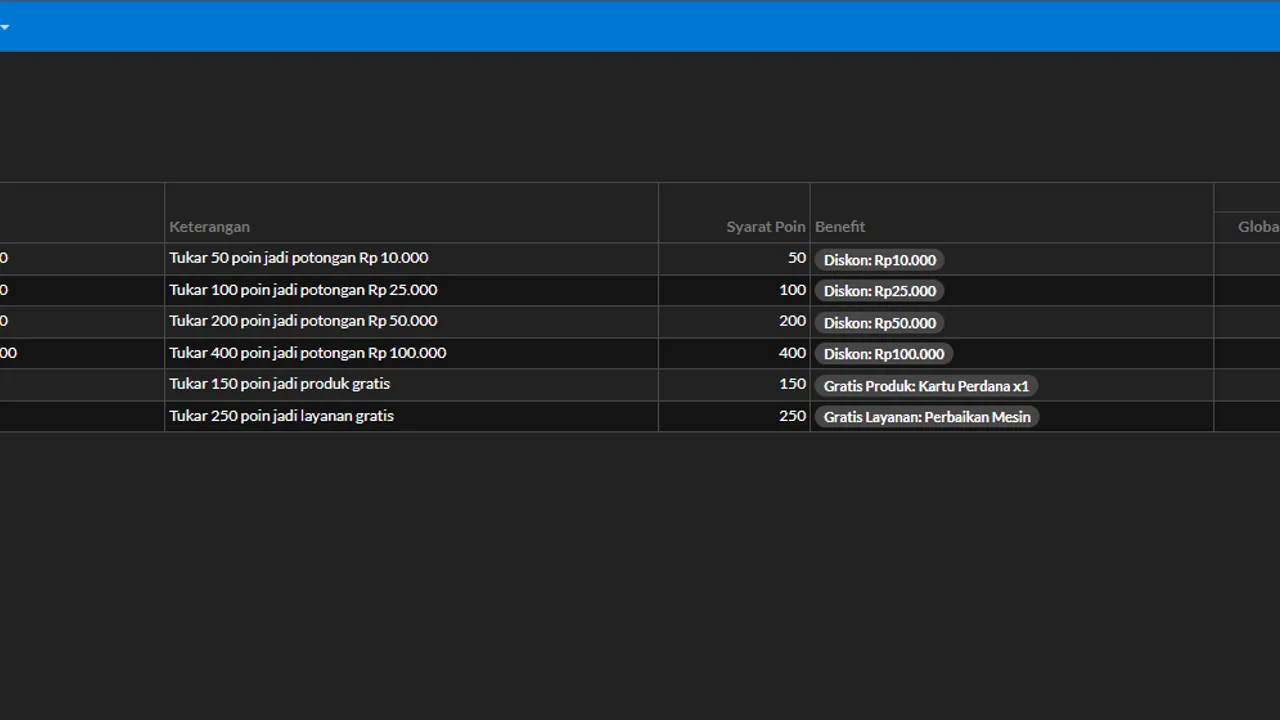Click the Diskon: Rp25.000 benefit tag
This screenshot has height=720, width=1280.
(x=880, y=291)
